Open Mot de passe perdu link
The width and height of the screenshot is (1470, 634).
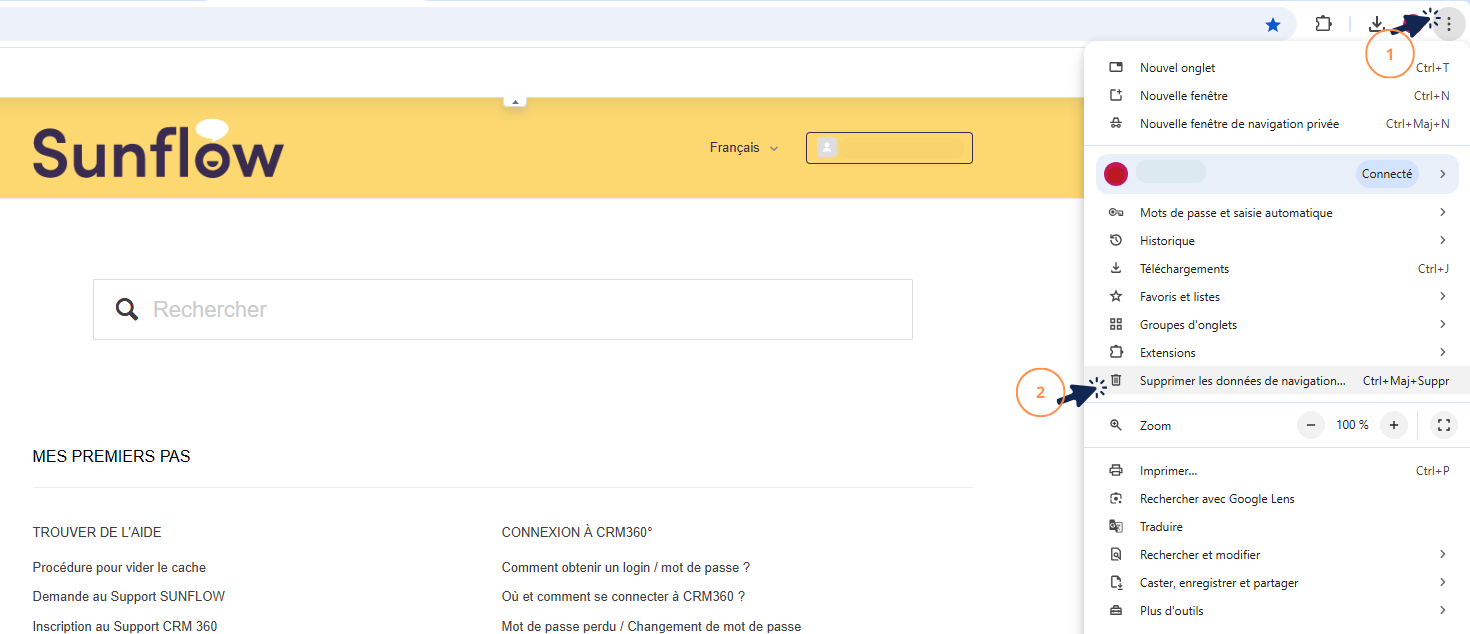651,626
